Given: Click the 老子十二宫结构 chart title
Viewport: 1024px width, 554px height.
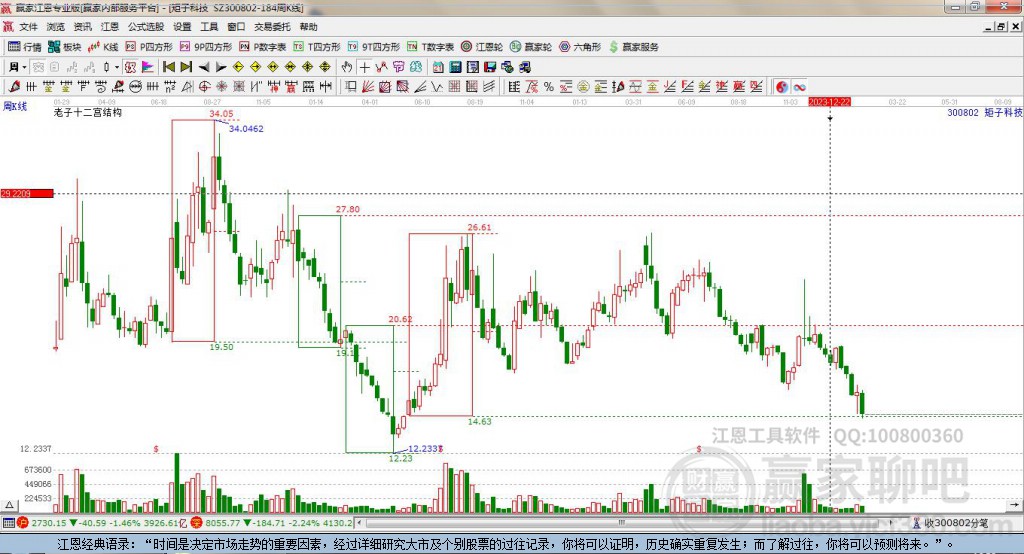Looking at the screenshot, I should pos(88,112).
